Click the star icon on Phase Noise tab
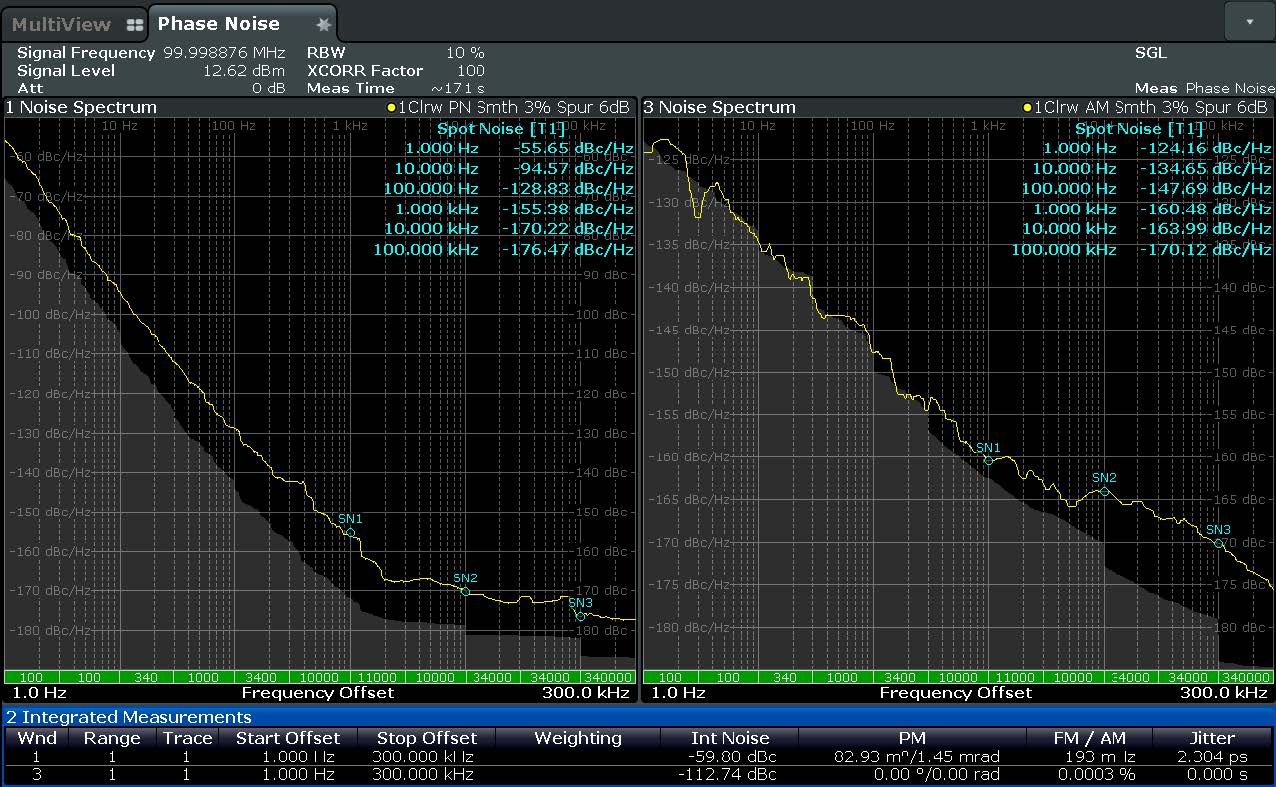1276x787 pixels. (323, 25)
